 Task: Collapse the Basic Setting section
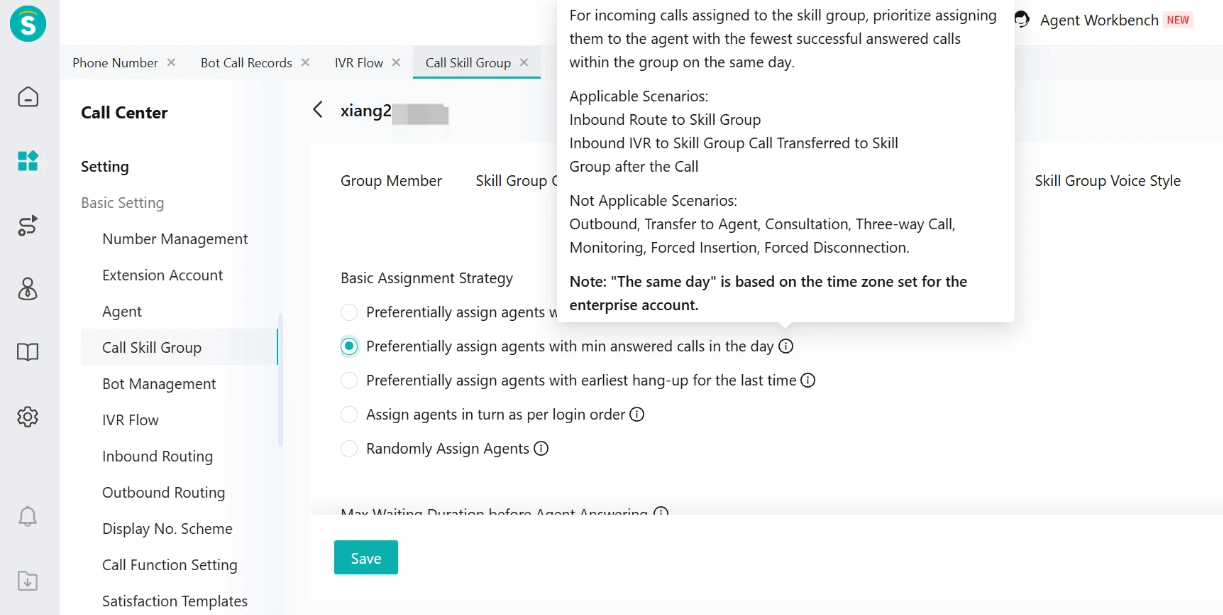tap(122, 203)
